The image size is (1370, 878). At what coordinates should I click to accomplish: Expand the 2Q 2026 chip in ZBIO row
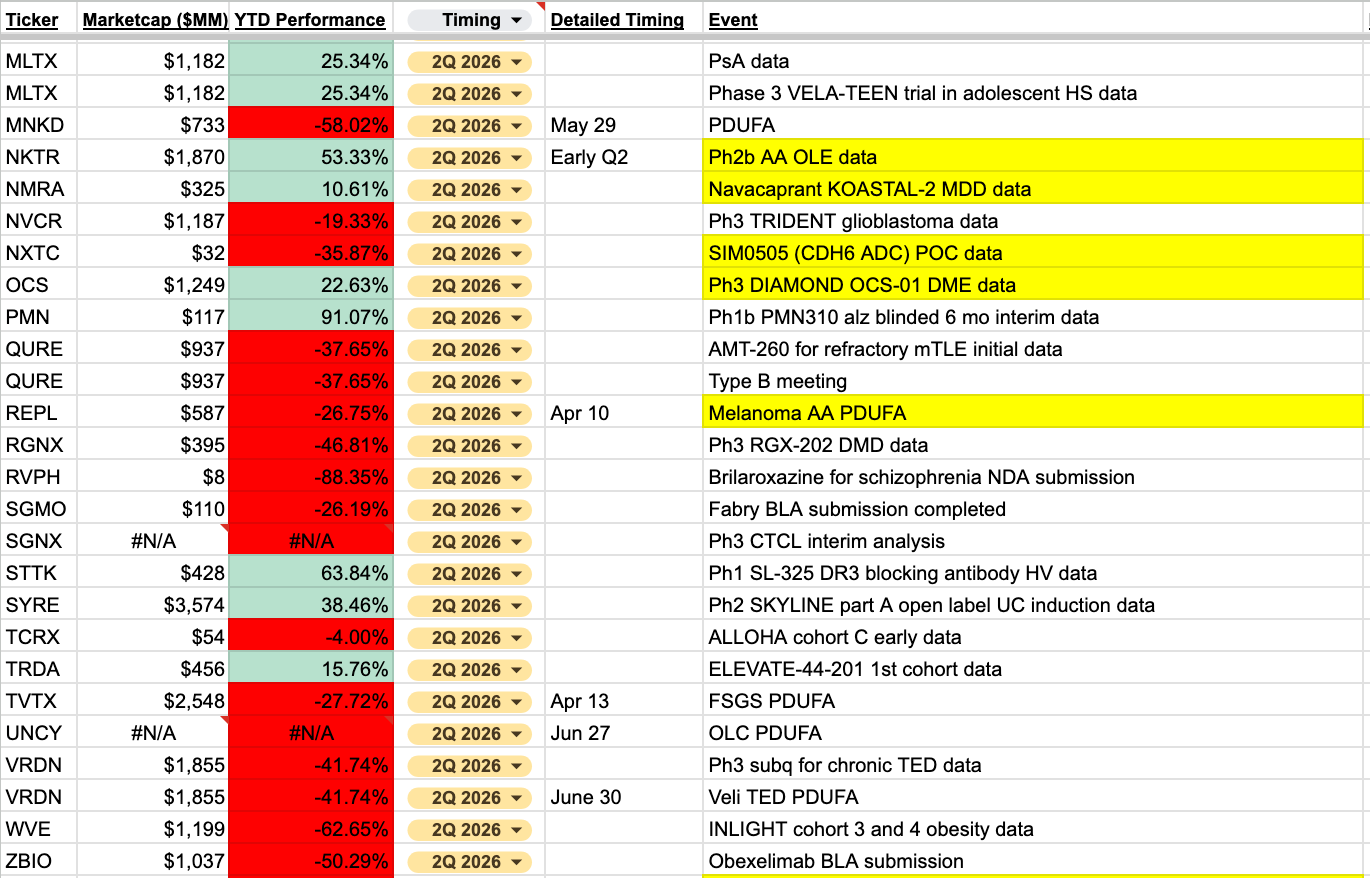[x=469, y=861]
